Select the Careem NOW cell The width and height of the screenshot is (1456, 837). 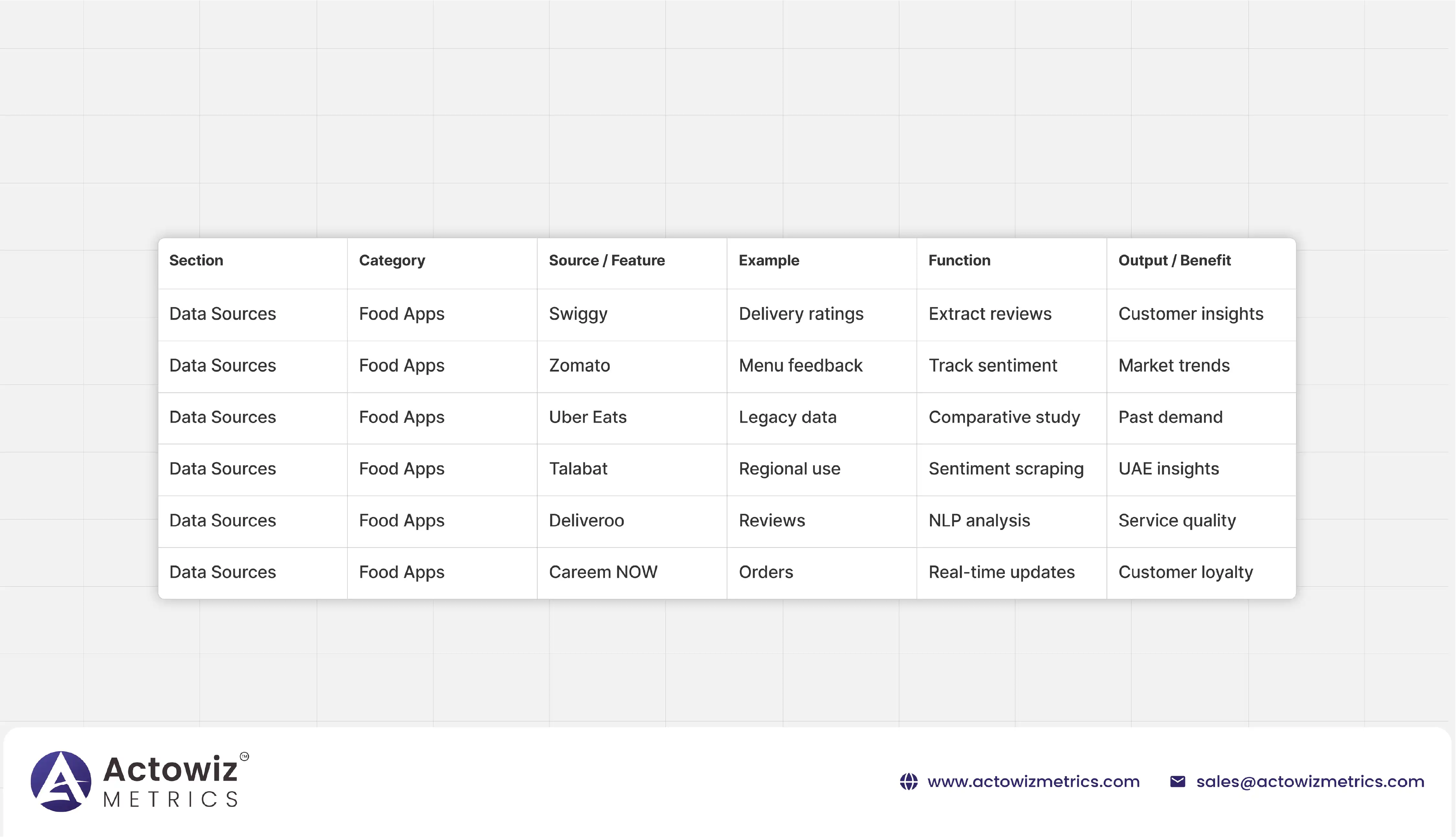coord(603,573)
